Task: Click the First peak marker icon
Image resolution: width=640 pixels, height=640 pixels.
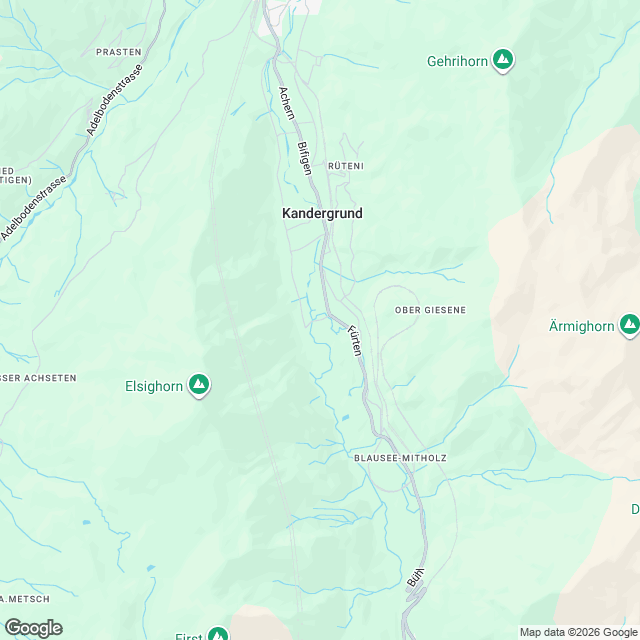Action: 218,634
